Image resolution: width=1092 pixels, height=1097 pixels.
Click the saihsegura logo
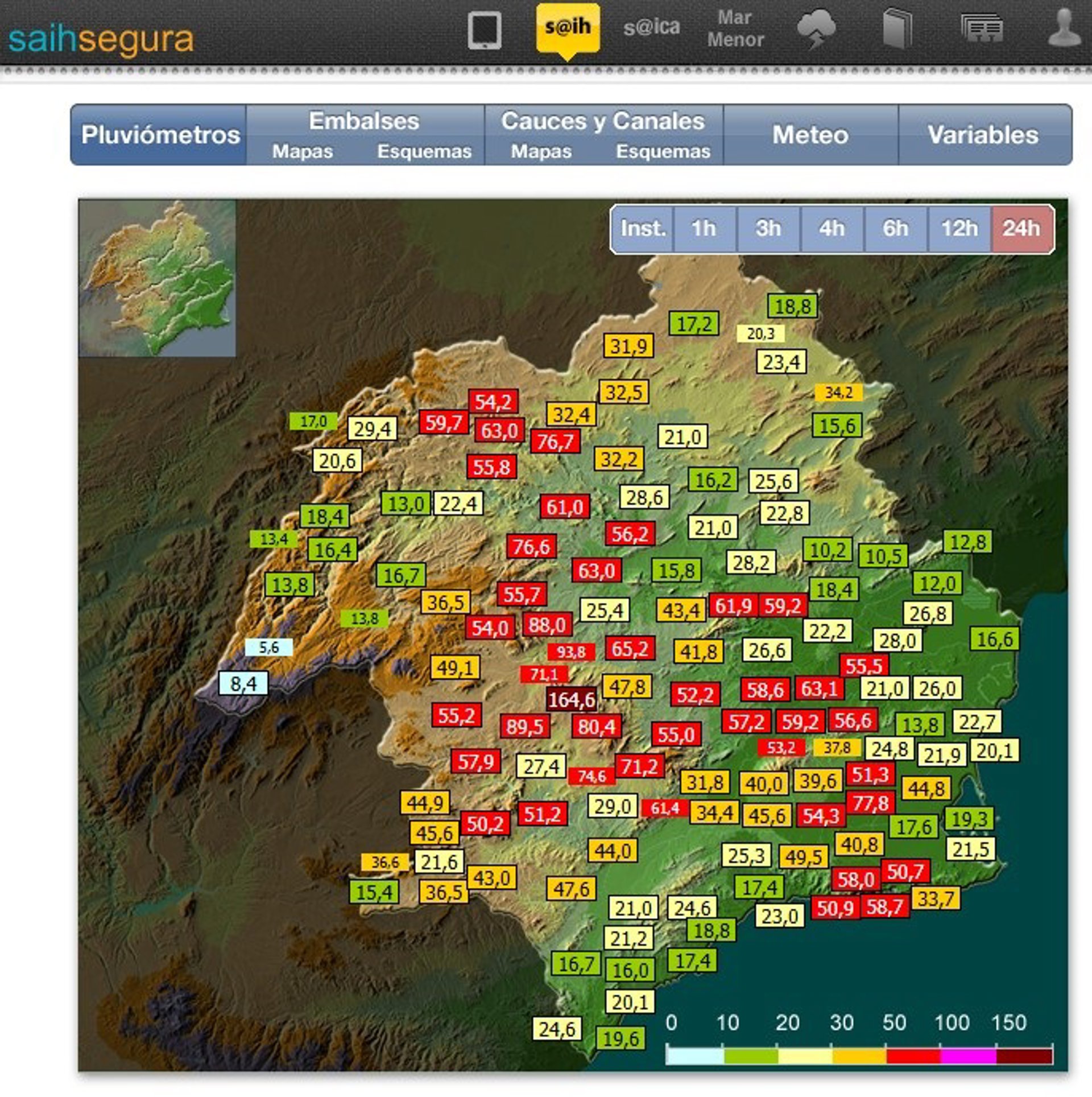click(x=101, y=39)
